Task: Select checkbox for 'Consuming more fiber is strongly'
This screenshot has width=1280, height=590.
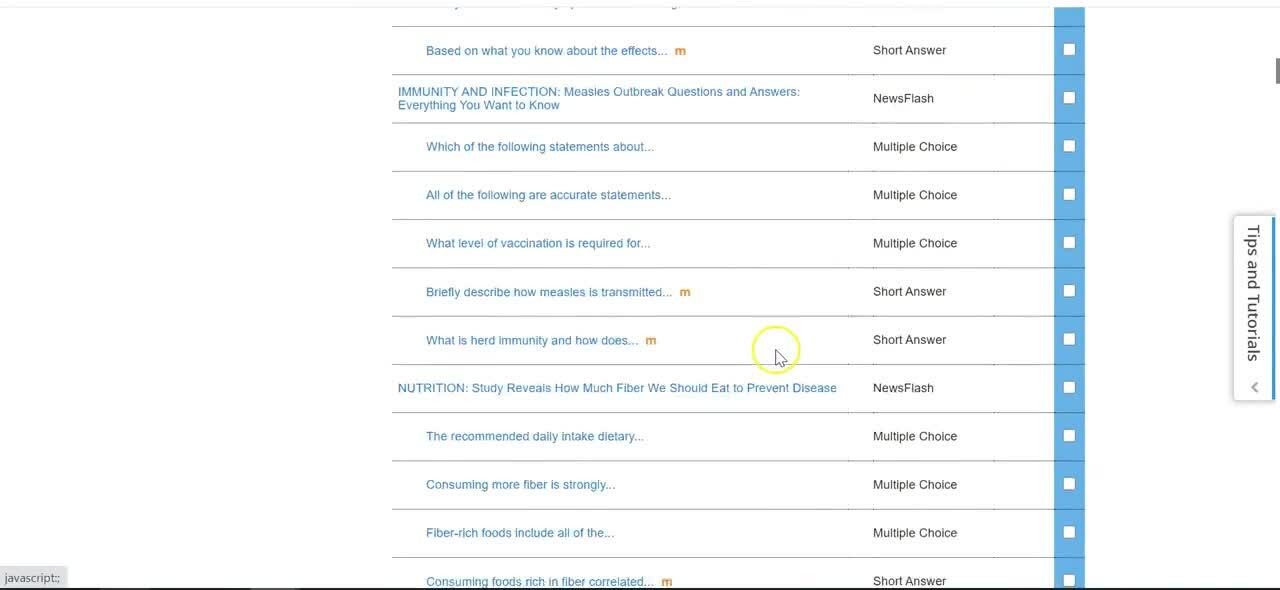Action: (1069, 484)
